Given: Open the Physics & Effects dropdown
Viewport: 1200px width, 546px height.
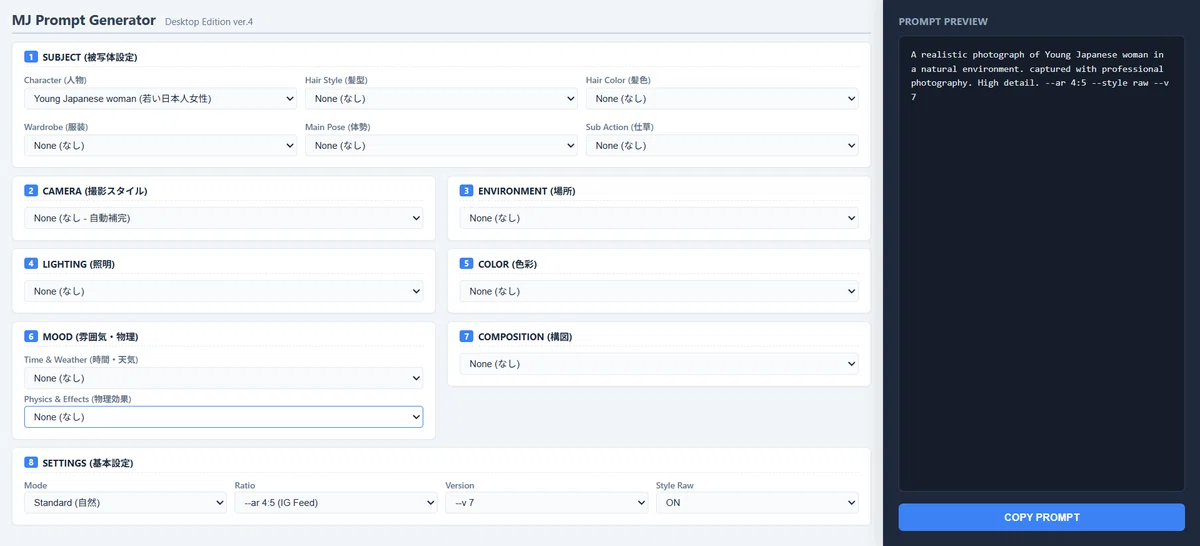Looking at the screenshot, I should 224,417.
